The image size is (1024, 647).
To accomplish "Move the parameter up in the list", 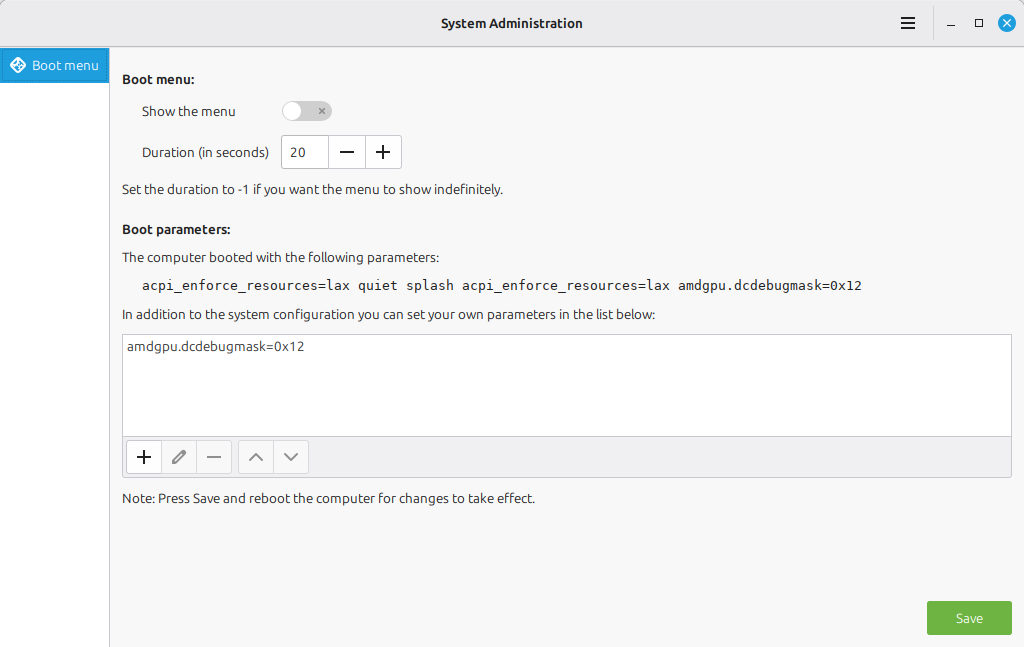I will (x=256, y=457).
